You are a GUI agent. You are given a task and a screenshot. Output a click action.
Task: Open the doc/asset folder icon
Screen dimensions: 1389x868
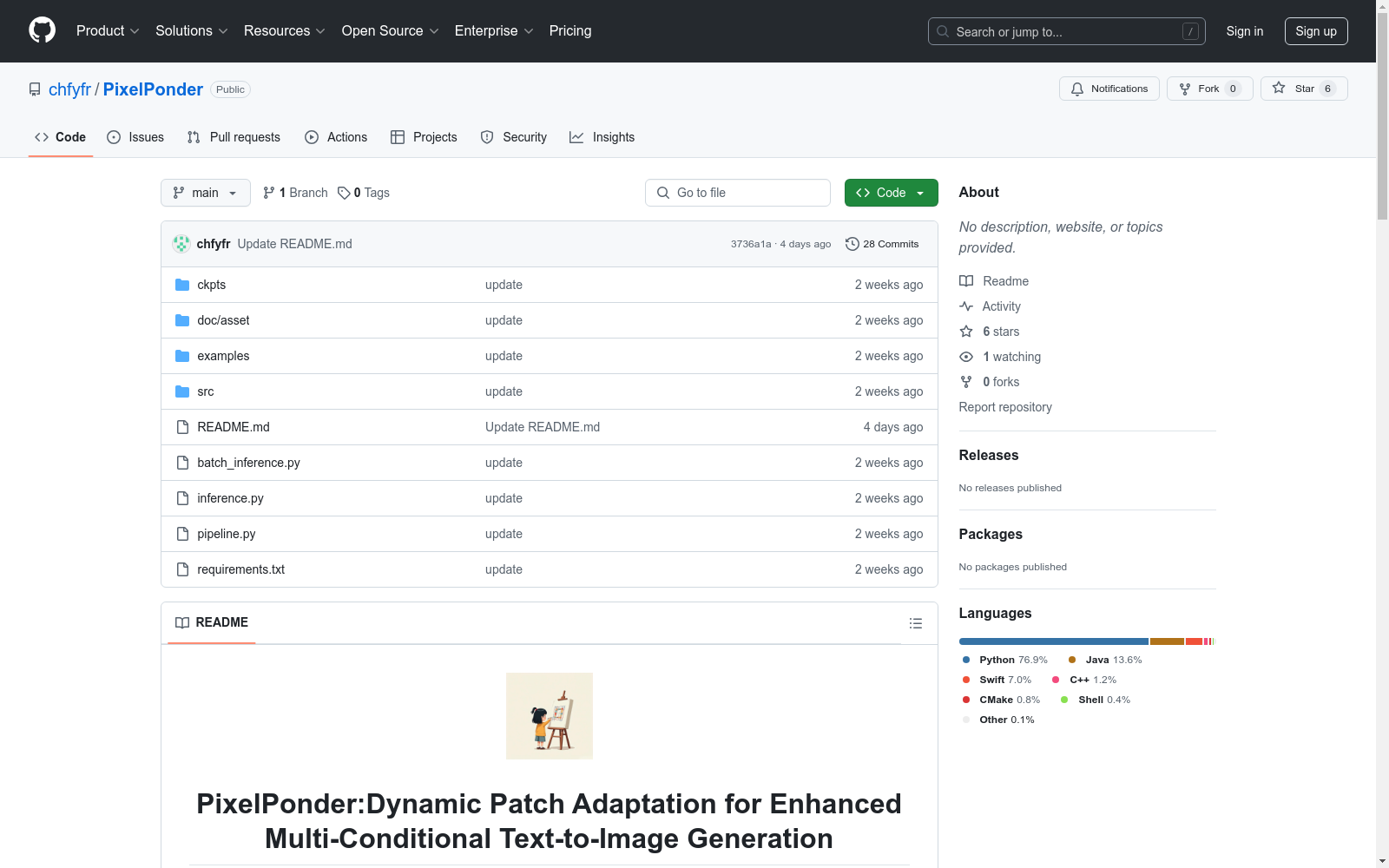[182, 320]
